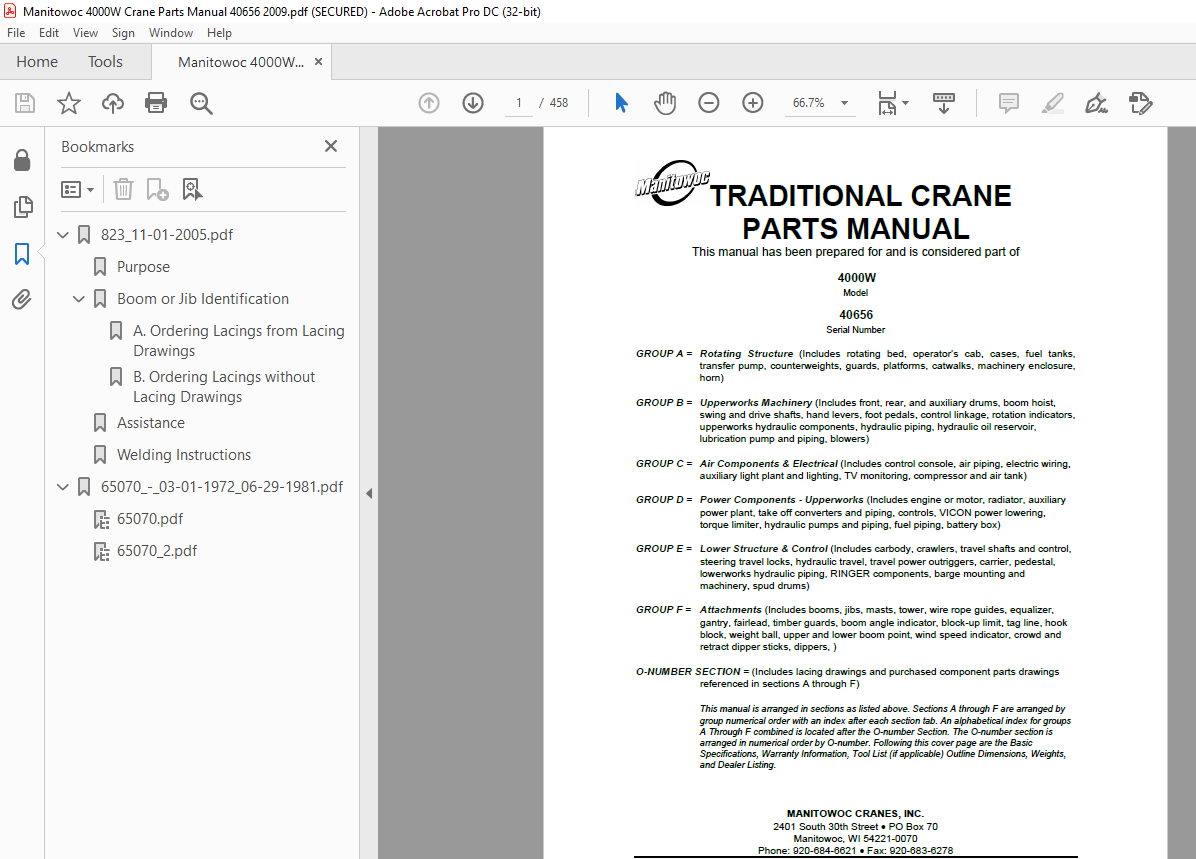Select the Manitowoc 4000W document tab

(x=241, y=63)
